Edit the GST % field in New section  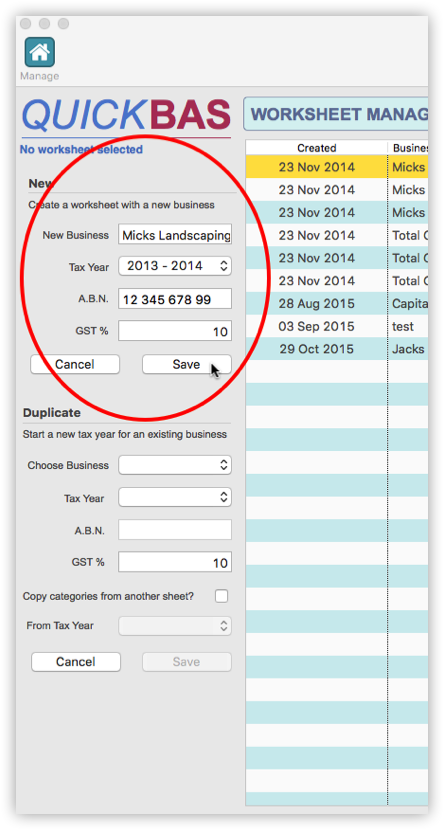175,331
